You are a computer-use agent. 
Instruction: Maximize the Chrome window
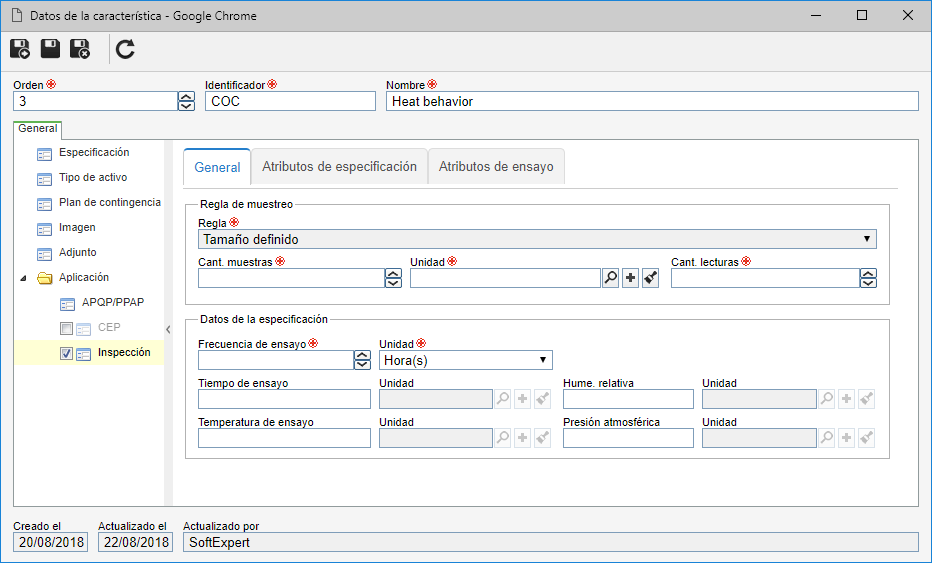(x=862, y=15)
